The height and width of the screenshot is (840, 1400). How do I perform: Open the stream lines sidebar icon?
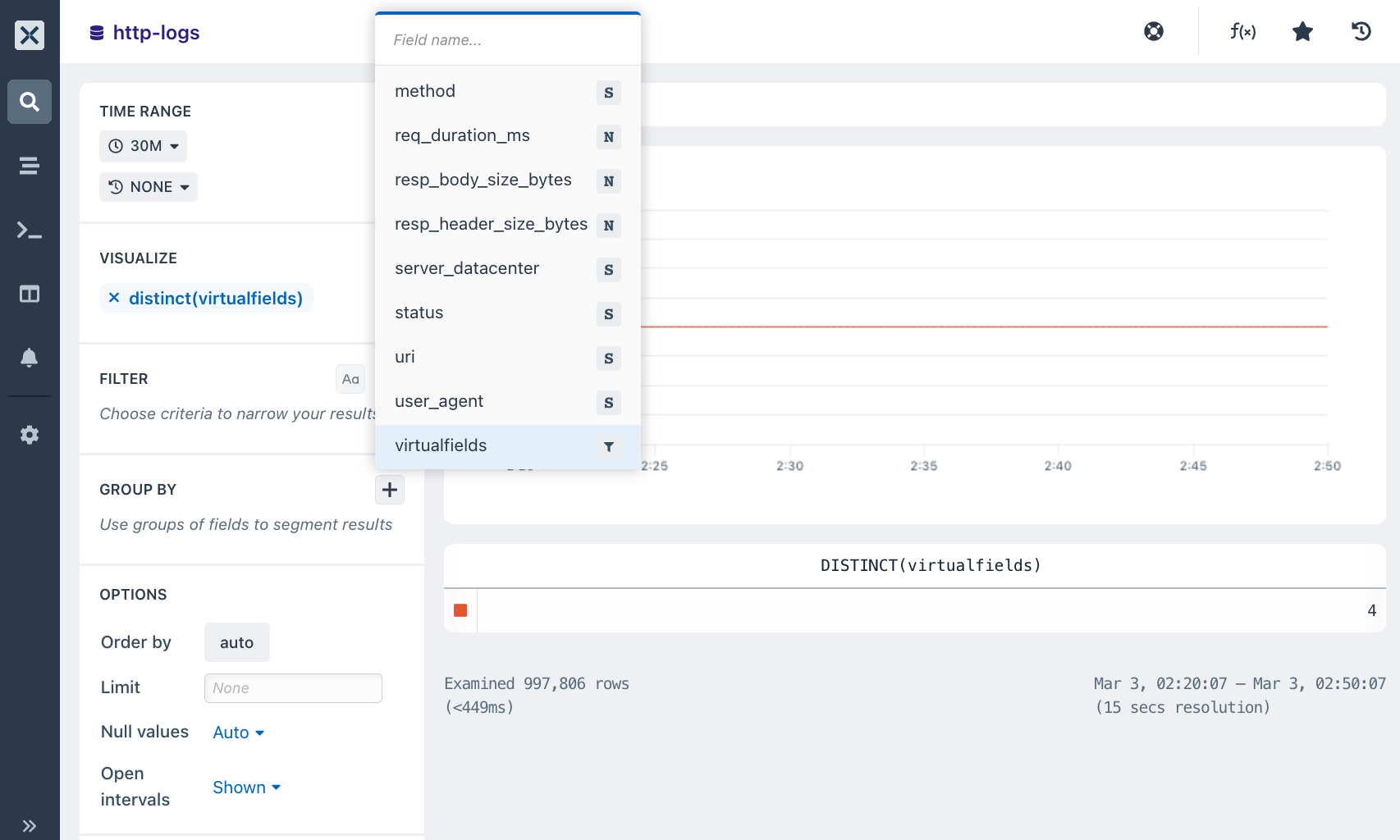[x=30, y=166]
